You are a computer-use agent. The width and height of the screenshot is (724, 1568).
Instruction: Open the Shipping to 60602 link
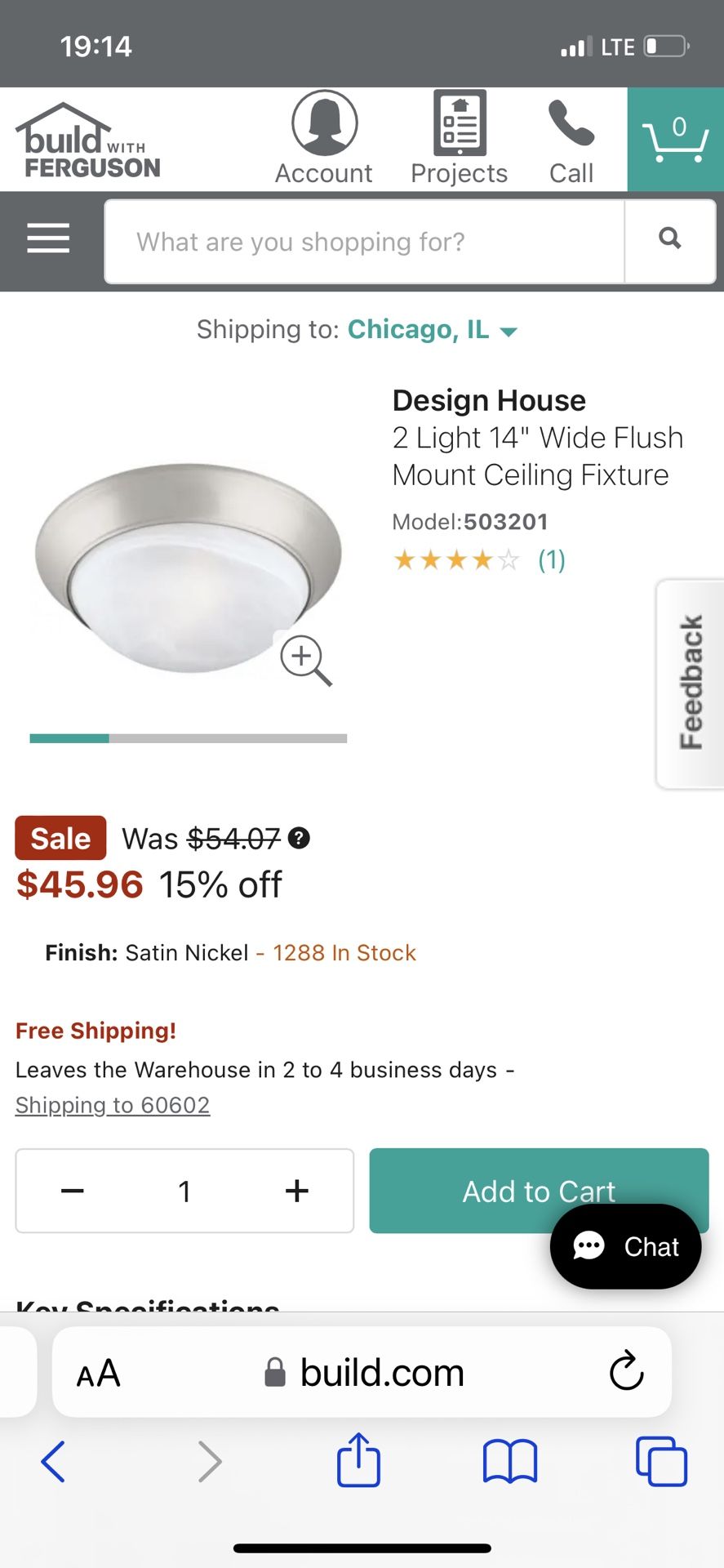(113, 1104)
